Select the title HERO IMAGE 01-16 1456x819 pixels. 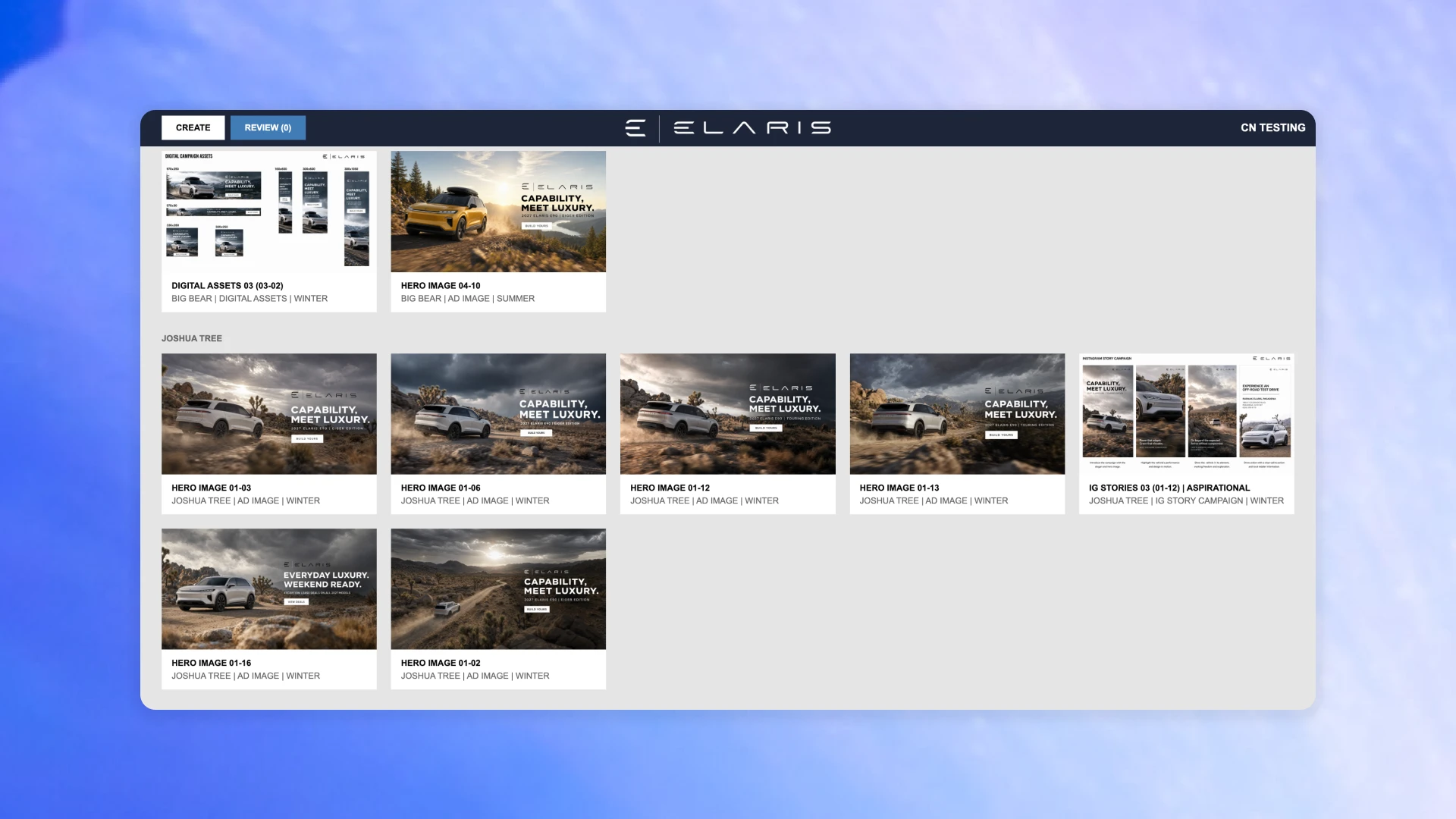coord(211,663)
